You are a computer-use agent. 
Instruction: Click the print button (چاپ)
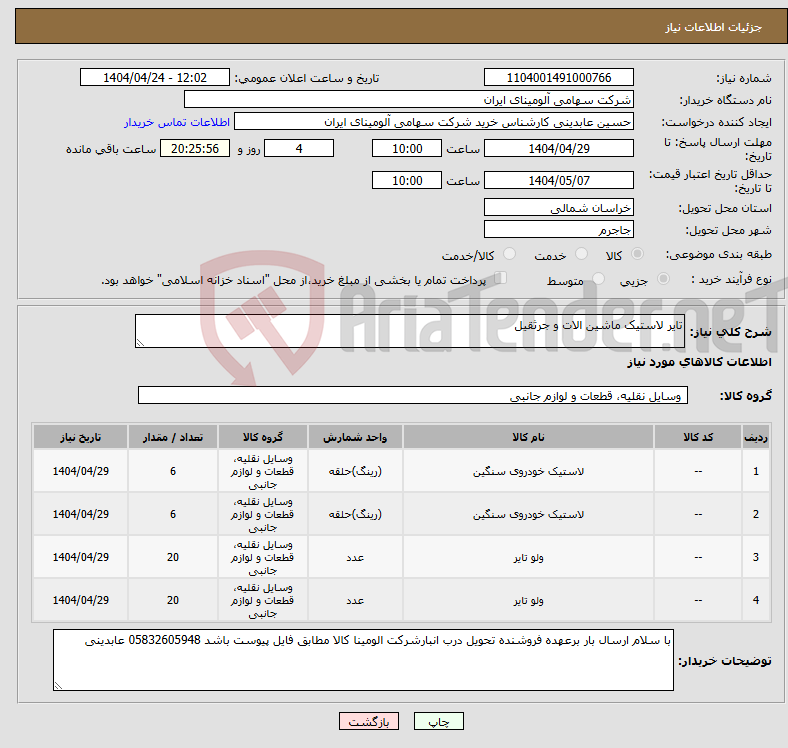pyautogui.click(x=438, y=721)
